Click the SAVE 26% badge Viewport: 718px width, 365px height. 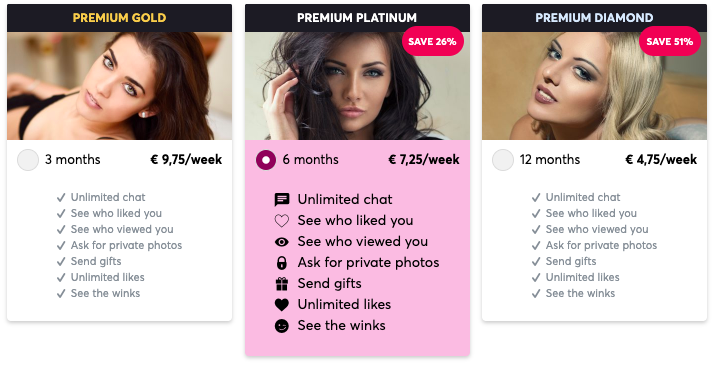[x=433, y=41]
